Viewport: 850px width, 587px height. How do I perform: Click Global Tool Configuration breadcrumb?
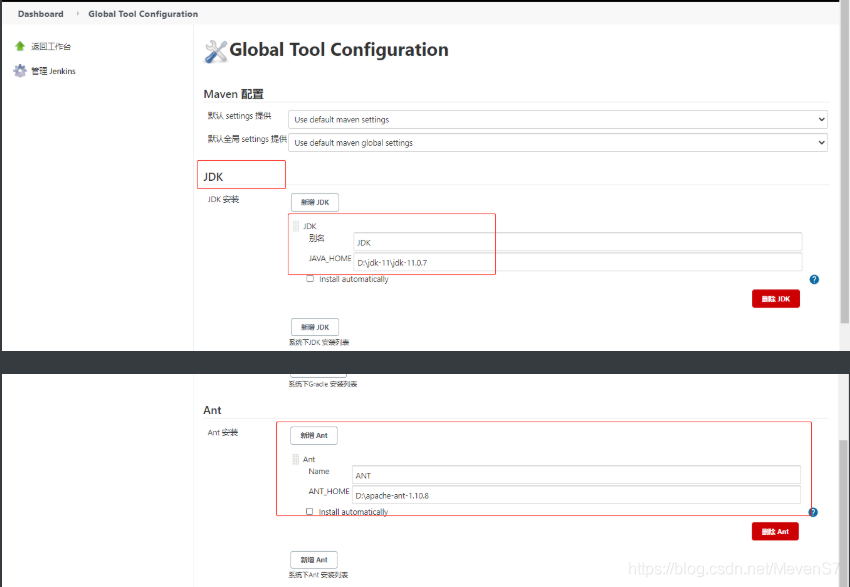(x=143, y=14)
